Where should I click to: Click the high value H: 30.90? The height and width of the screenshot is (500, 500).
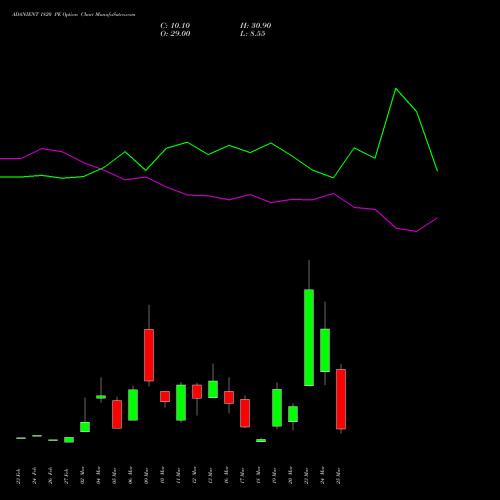255,26
